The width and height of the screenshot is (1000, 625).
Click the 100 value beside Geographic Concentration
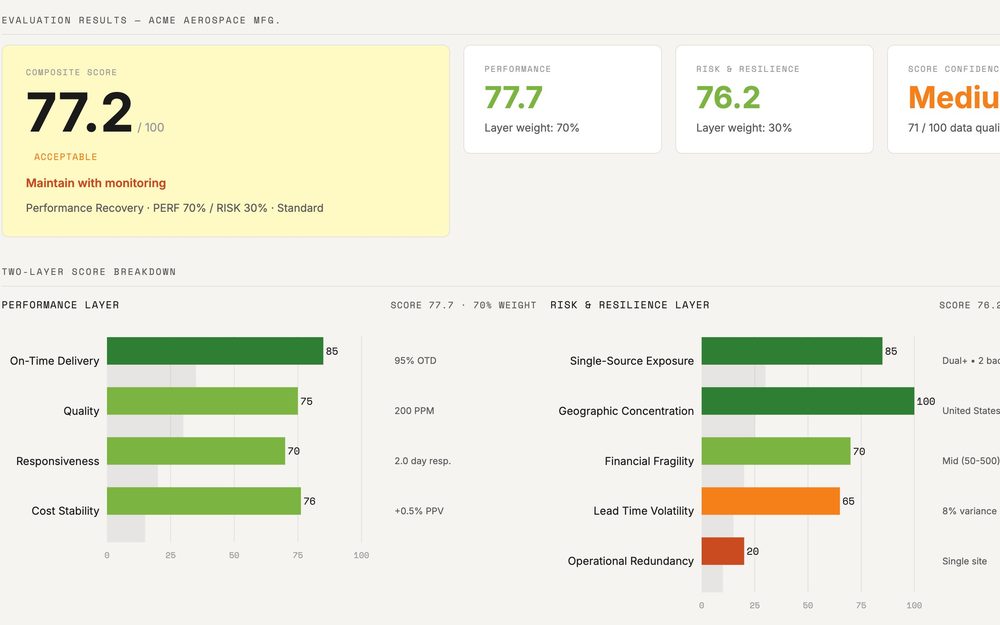tap(925, 402)
